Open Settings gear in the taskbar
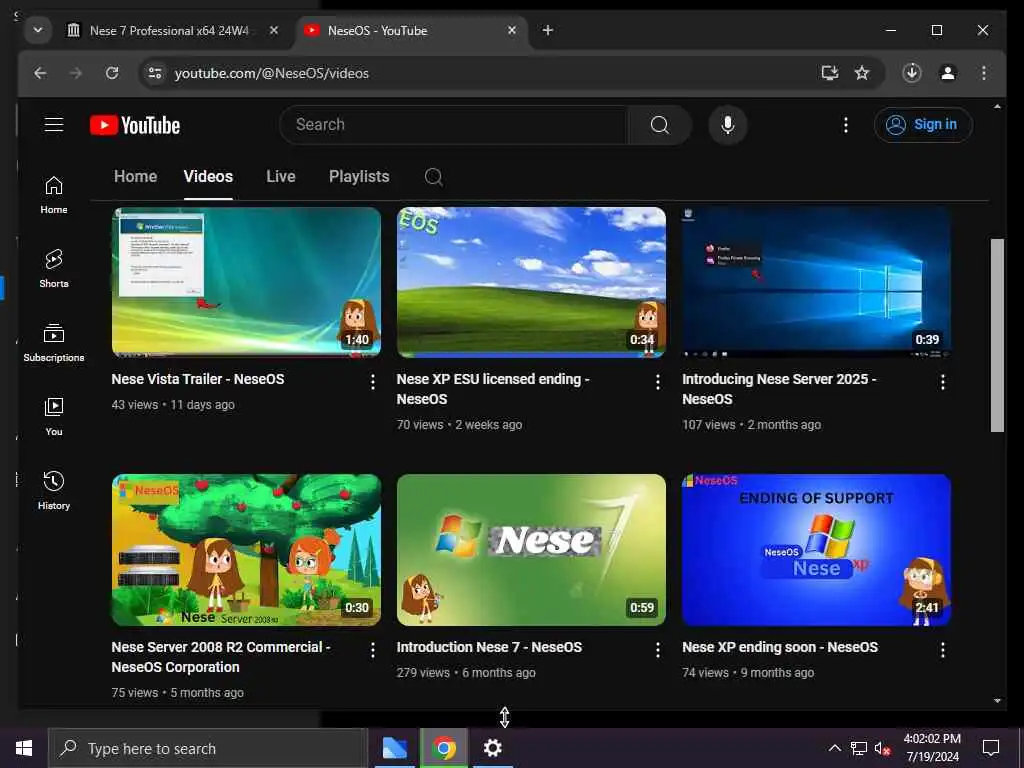 click(492, 748)
